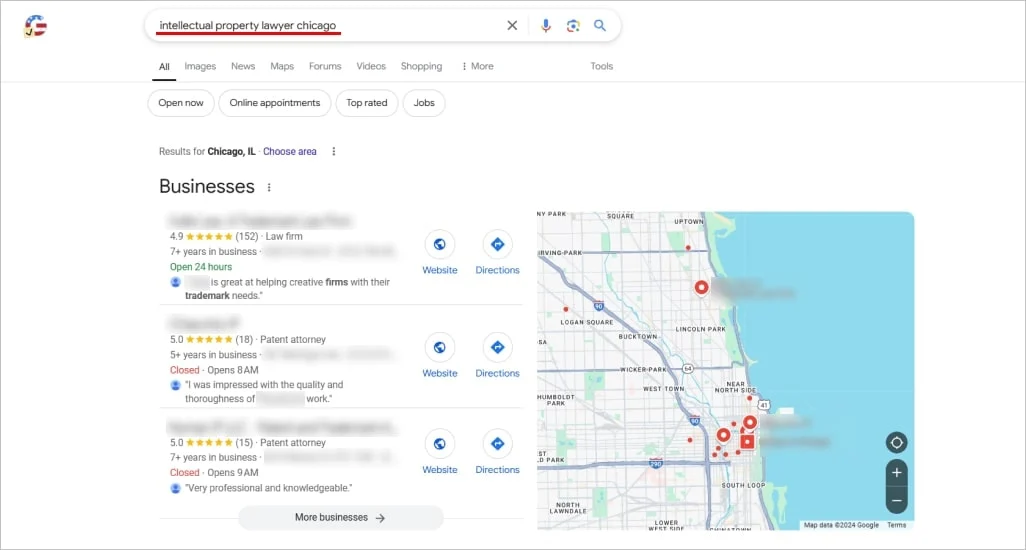The height and width of the screenshot is (550, 1026).
Task: Zoom out the map with minus button
Action: pyautogui.click(x=896, y=501)
